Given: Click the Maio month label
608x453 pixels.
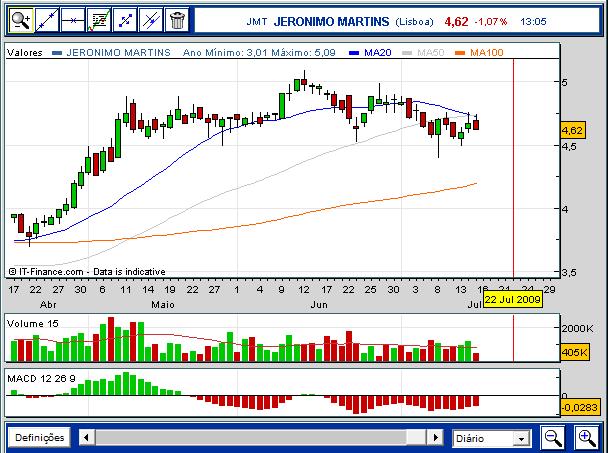Looking at the screenshot, I should coord(163,305).
